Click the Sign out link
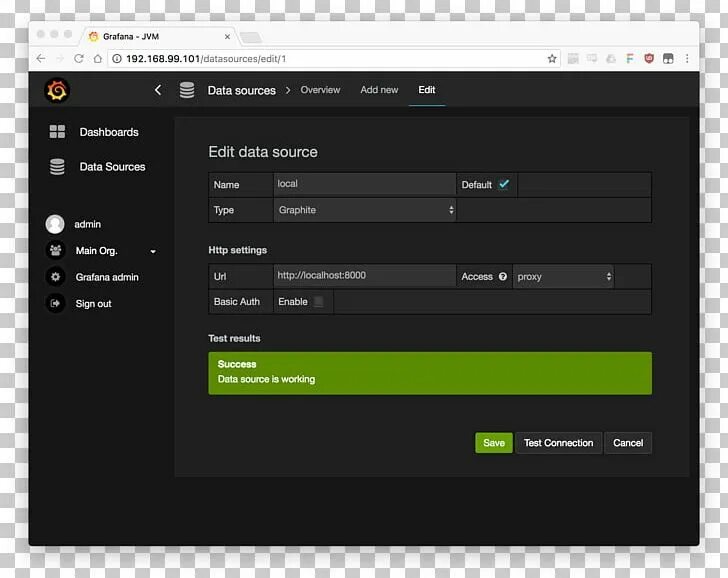Viewport: 728px width, 578px height. pyautogui.click(x=93, y=304)
